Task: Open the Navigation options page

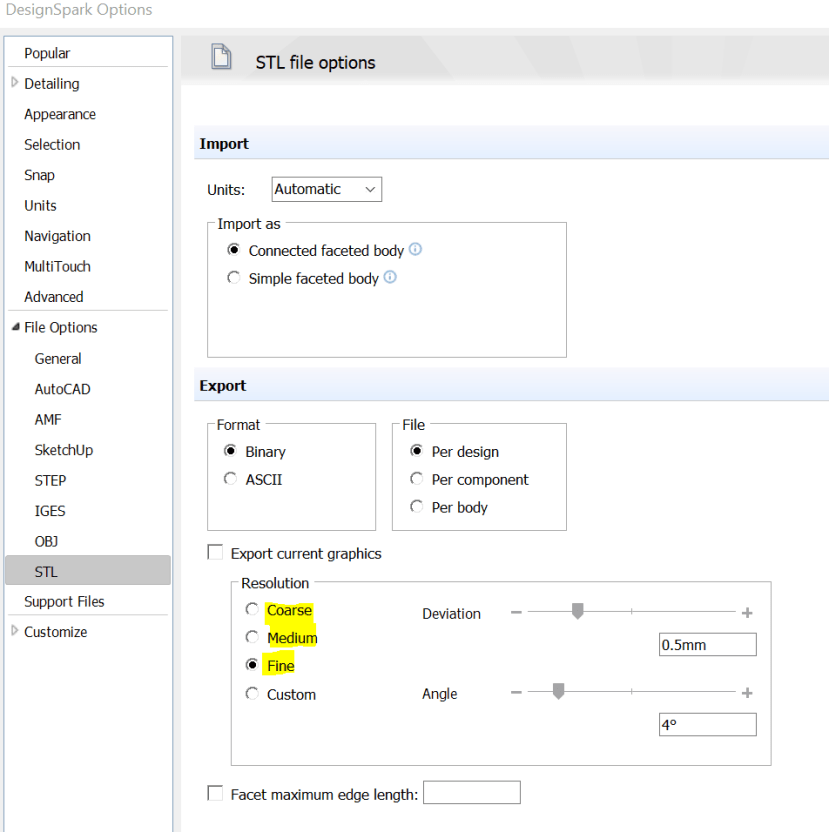Action: coord(57,236)
